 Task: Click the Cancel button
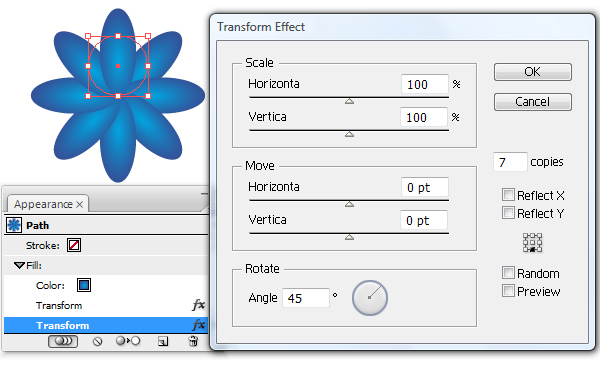pos(533,102)
